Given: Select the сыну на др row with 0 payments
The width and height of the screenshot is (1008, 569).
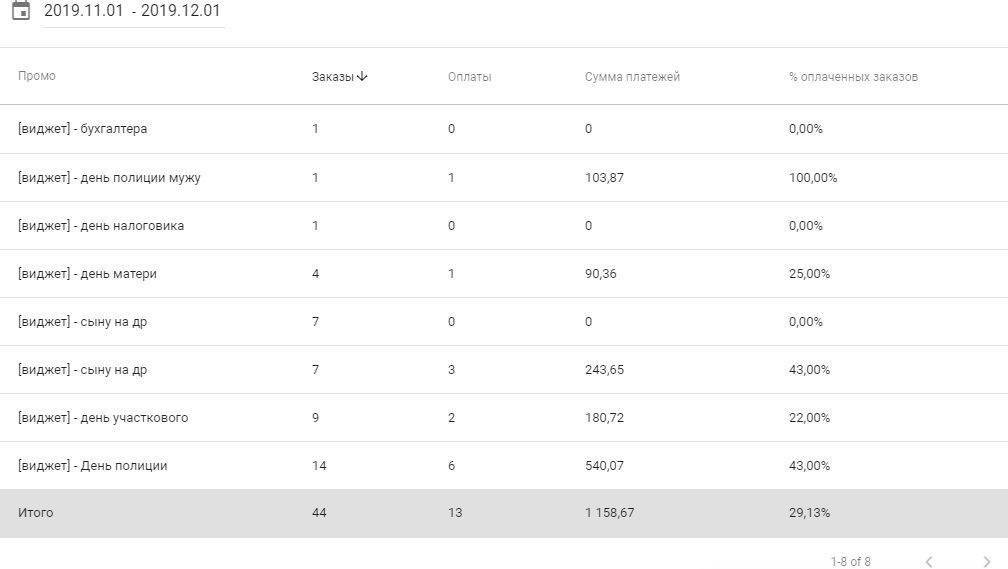Looking at the screenshot, I should (x=83, y=322).
